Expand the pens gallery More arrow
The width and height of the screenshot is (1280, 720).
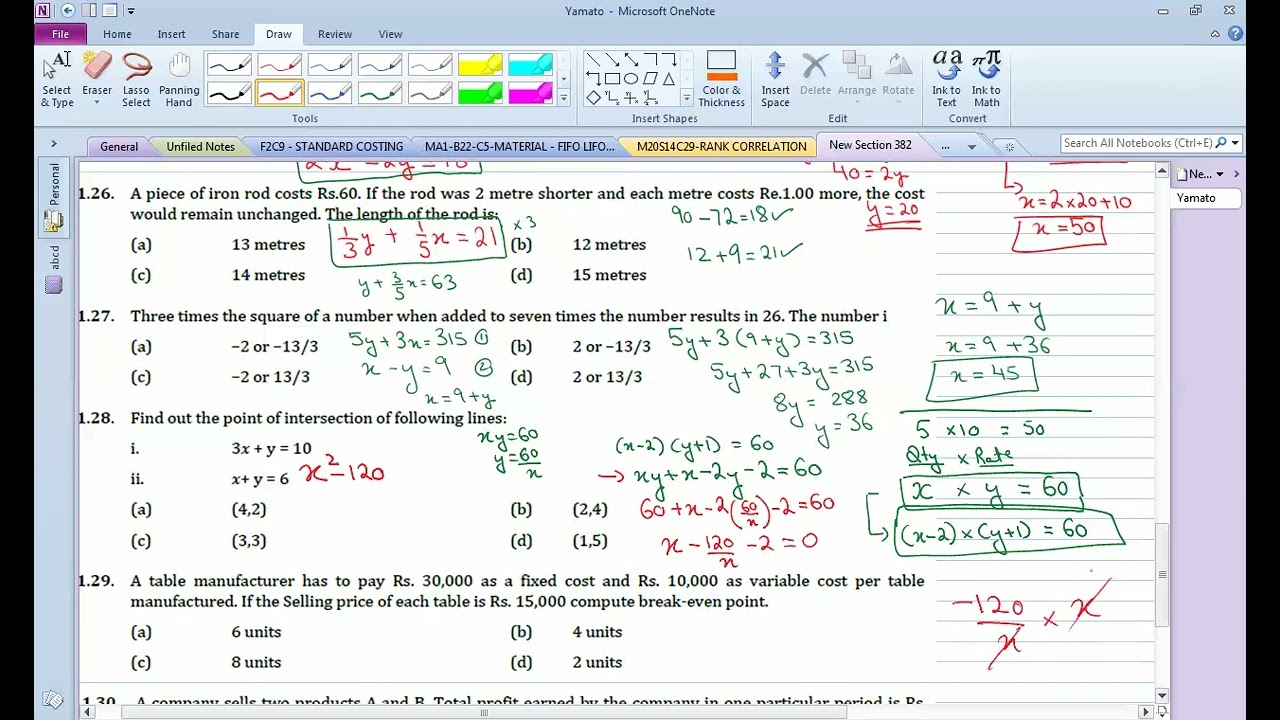[563, 98]
